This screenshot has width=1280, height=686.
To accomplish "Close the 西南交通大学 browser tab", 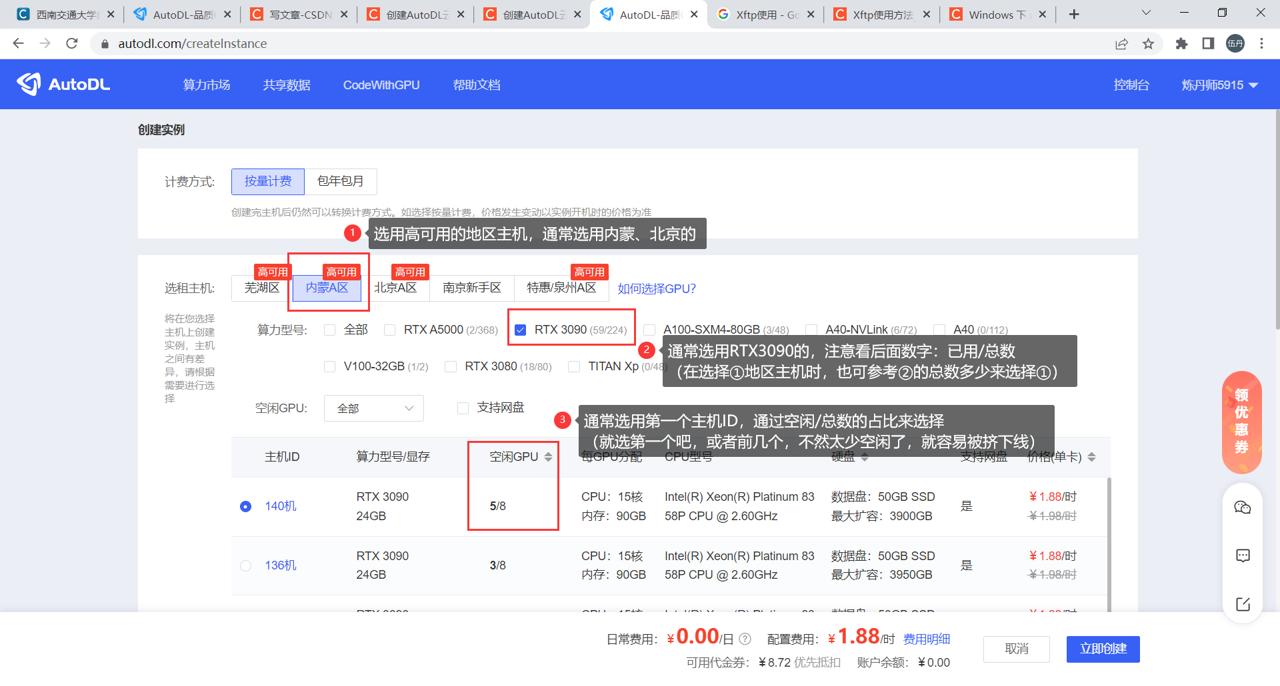I will point(110,15).
